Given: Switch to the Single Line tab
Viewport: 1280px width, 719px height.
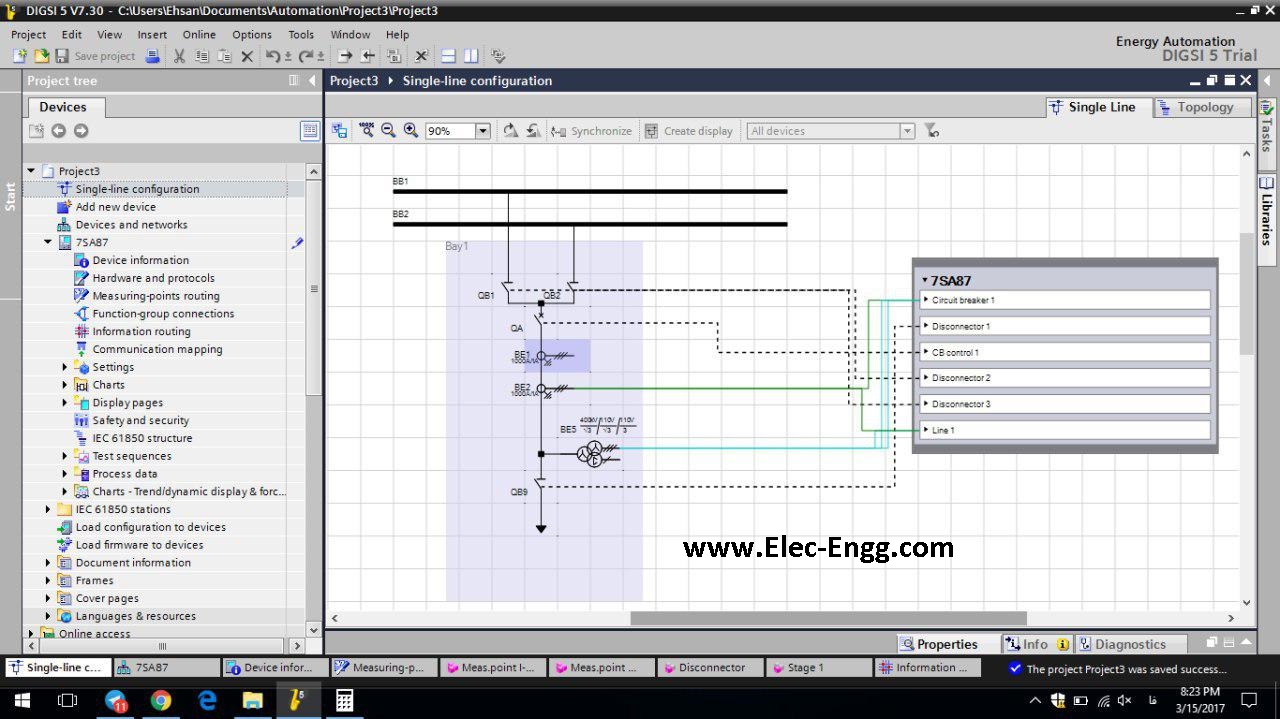Looking at the screenshot, I should 1099,107.
